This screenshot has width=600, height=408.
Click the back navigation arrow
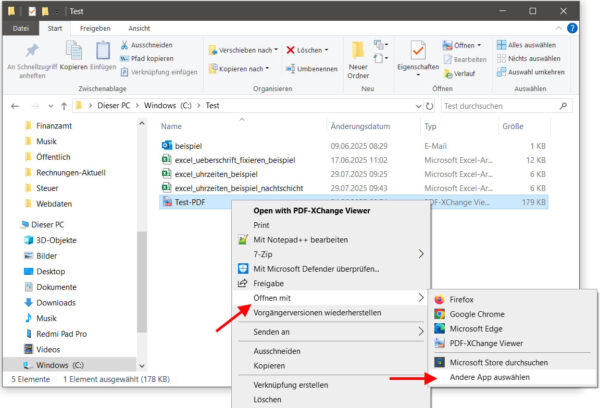[x=15, y=106]
